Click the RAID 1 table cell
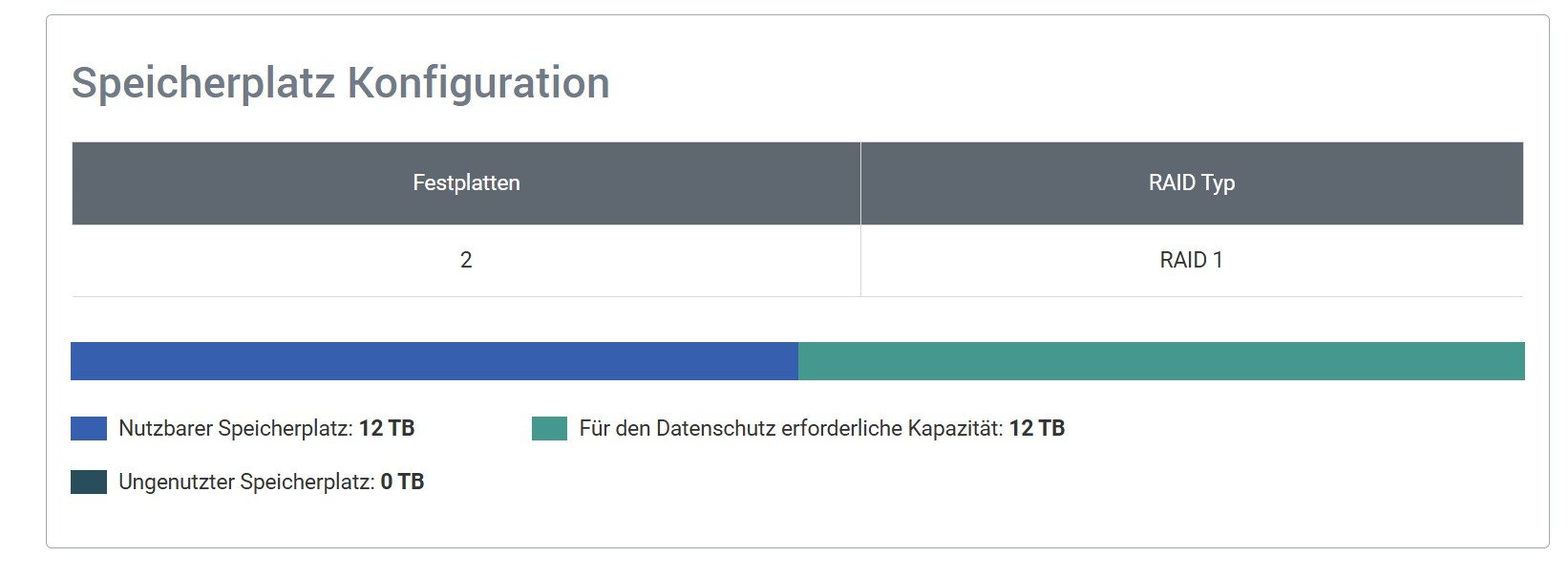 click(x=1191, y=260)
